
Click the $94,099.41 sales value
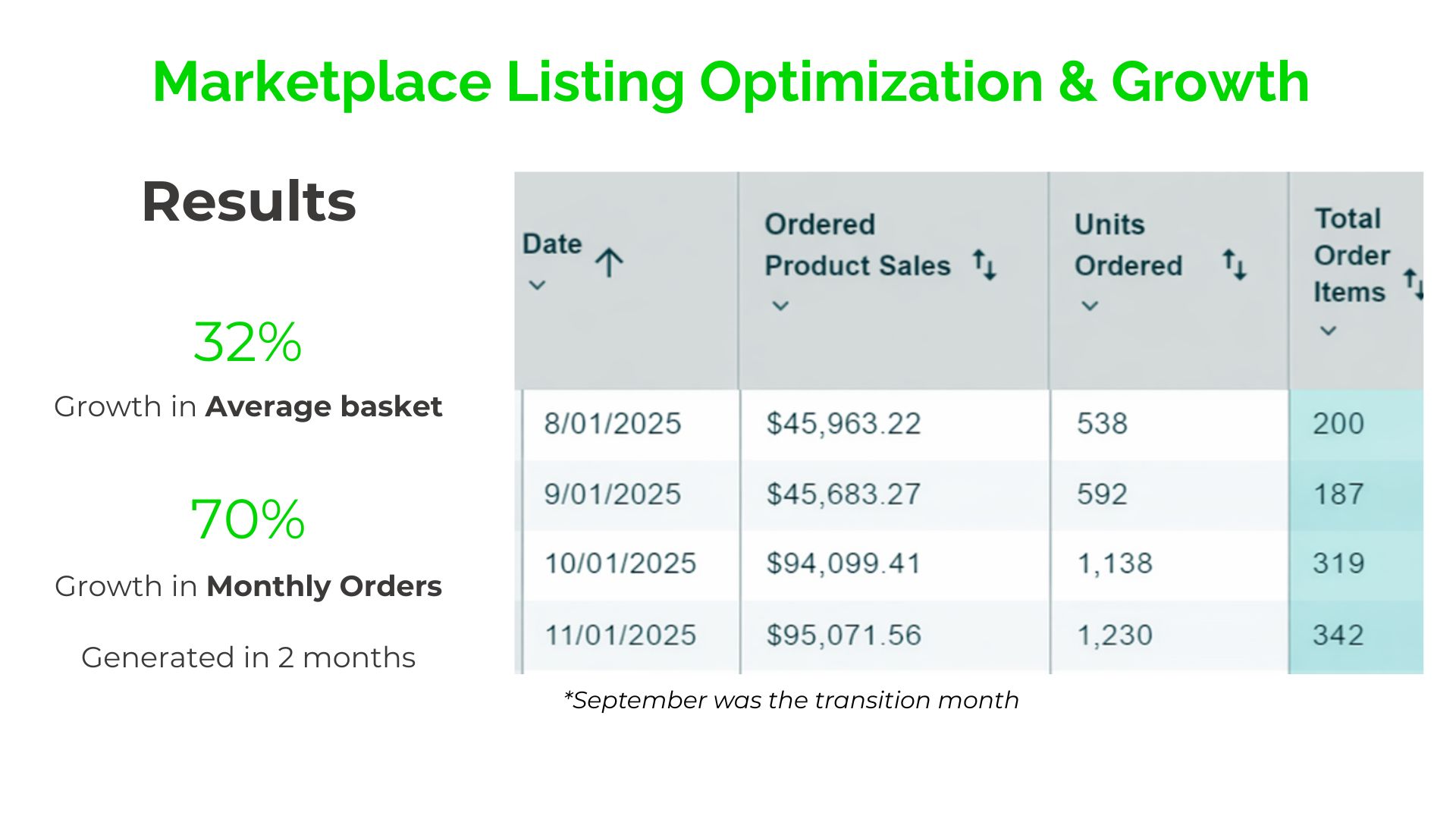point(843,564)
